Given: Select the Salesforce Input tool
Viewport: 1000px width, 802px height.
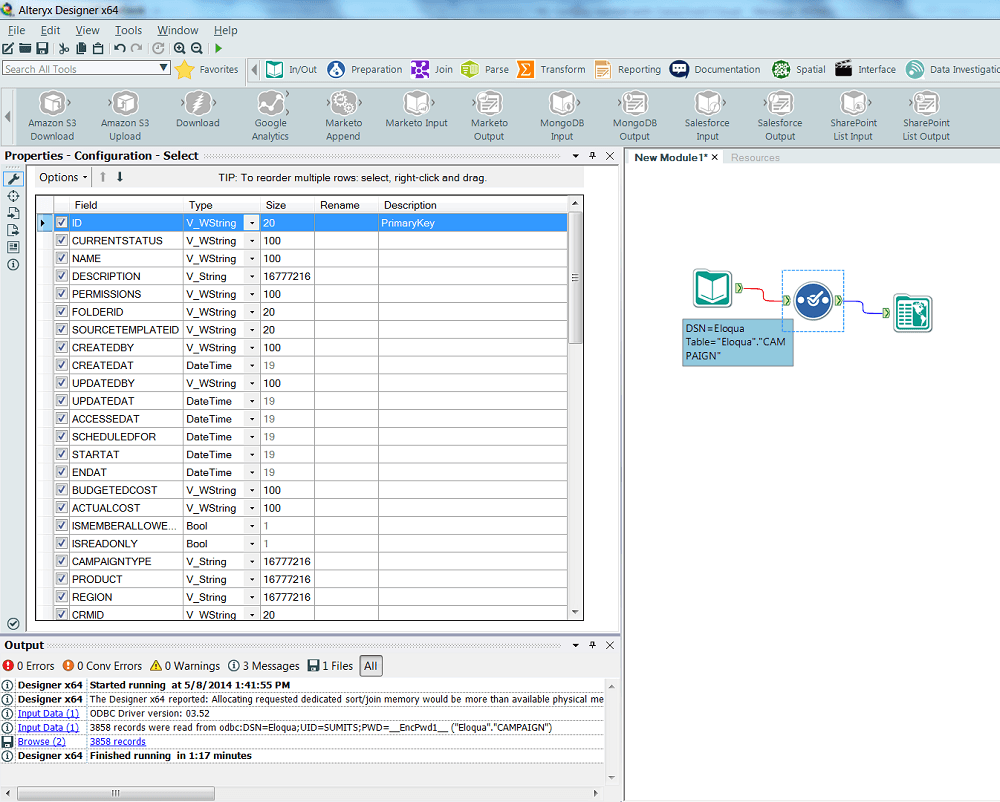Looking at the screenshot, I should pos(707,116).
